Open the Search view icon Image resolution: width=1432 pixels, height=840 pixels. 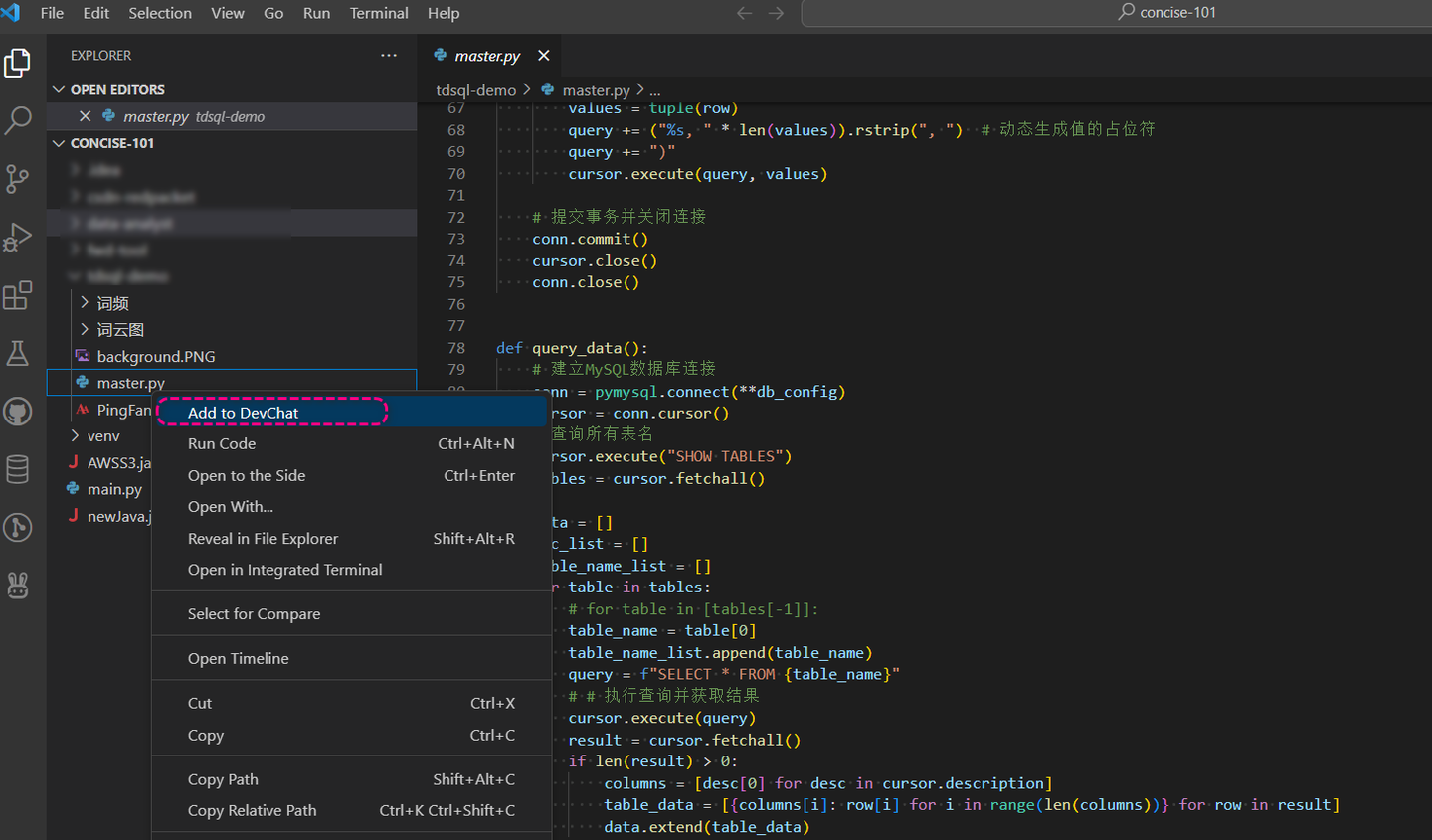click(x=18, y=120)
